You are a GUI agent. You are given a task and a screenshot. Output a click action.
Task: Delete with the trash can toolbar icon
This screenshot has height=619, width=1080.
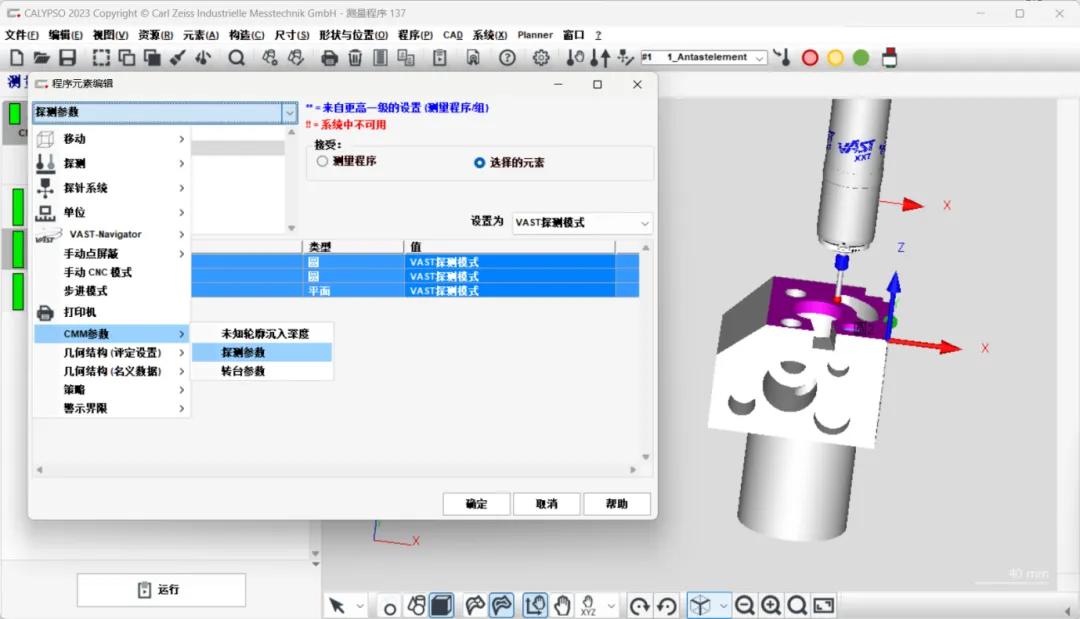click(355, 58)
